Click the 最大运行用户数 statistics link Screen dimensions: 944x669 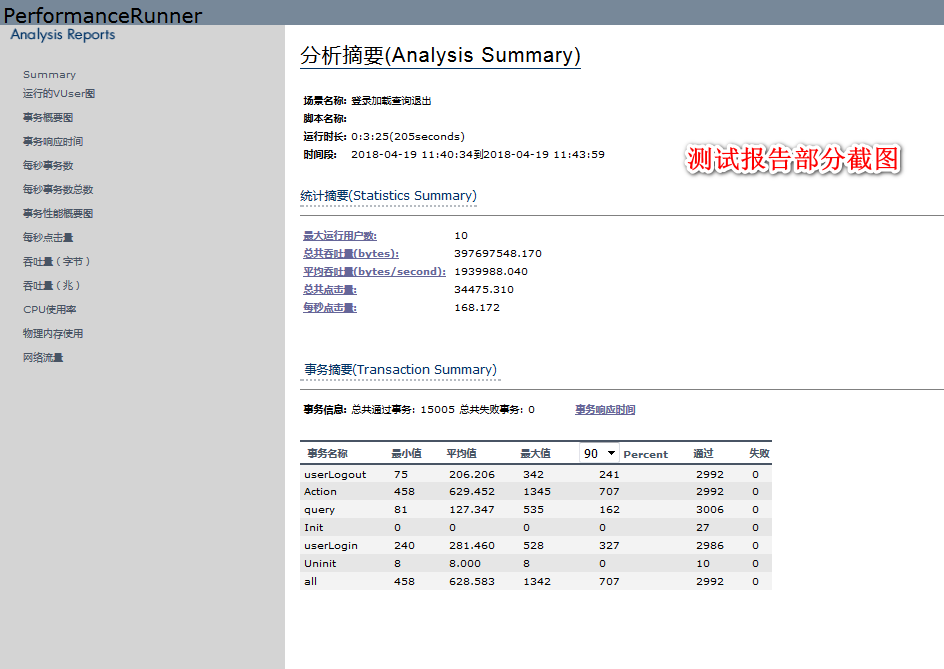(x=340, y=236)
